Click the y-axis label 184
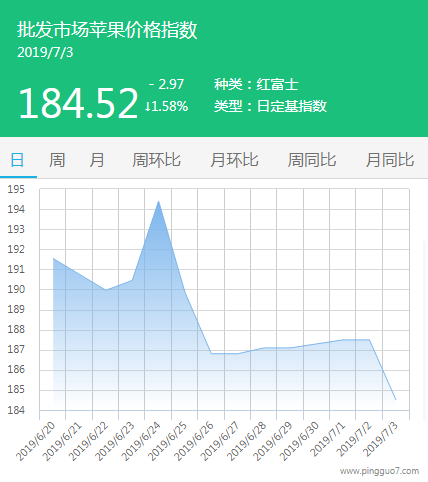Image resolution: width=428 pixels, height=482 pixels. (16, 410)
